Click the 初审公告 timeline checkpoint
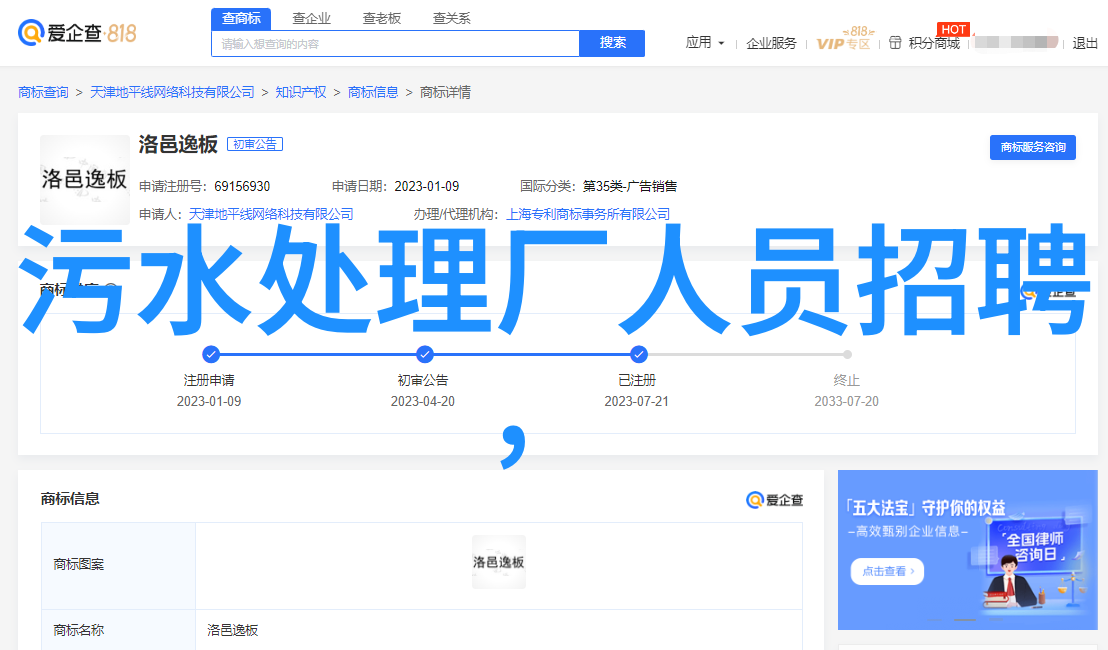1108x650 pixels. [x=425, y=354]
